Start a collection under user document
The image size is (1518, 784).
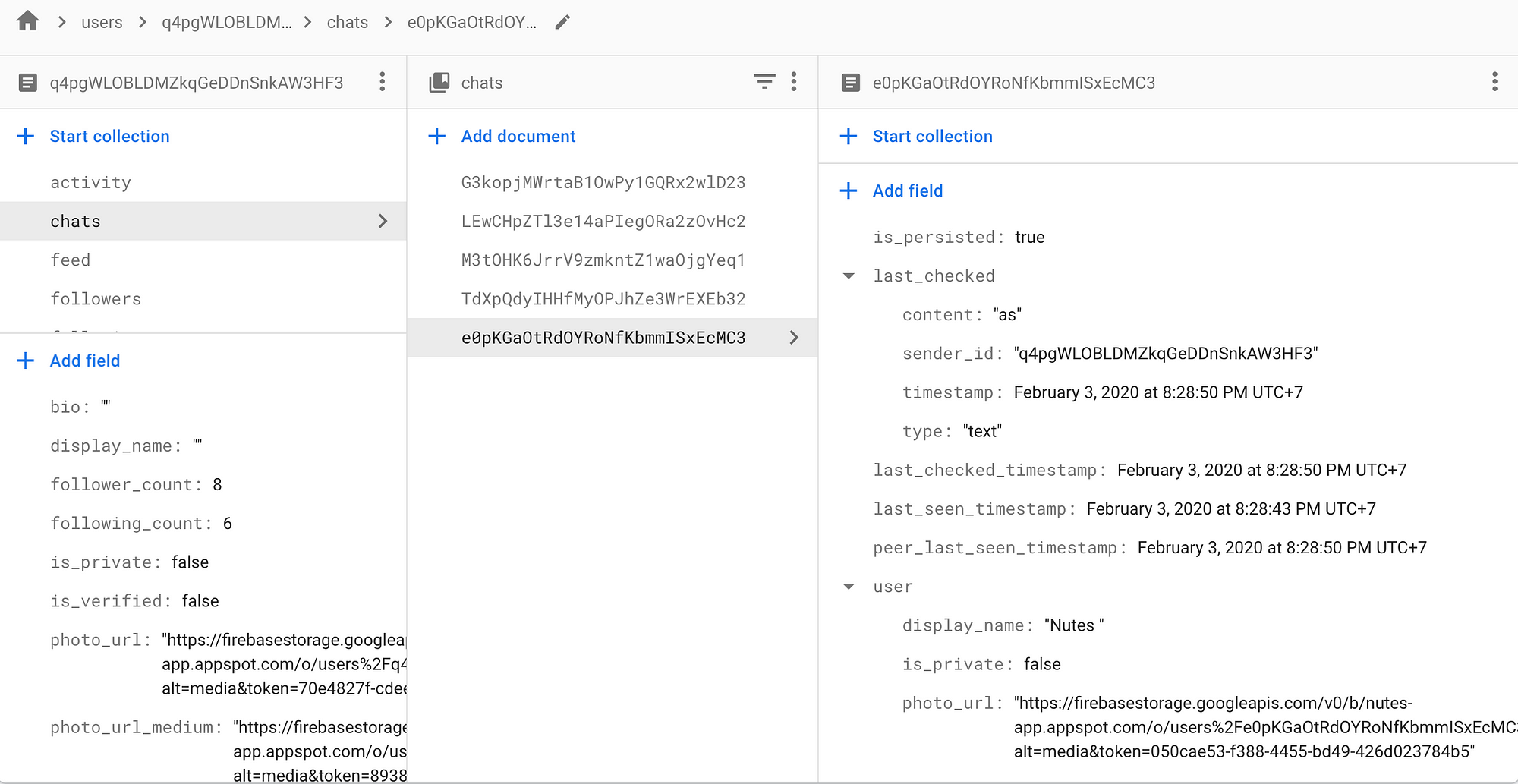click(x=109, y=136)
